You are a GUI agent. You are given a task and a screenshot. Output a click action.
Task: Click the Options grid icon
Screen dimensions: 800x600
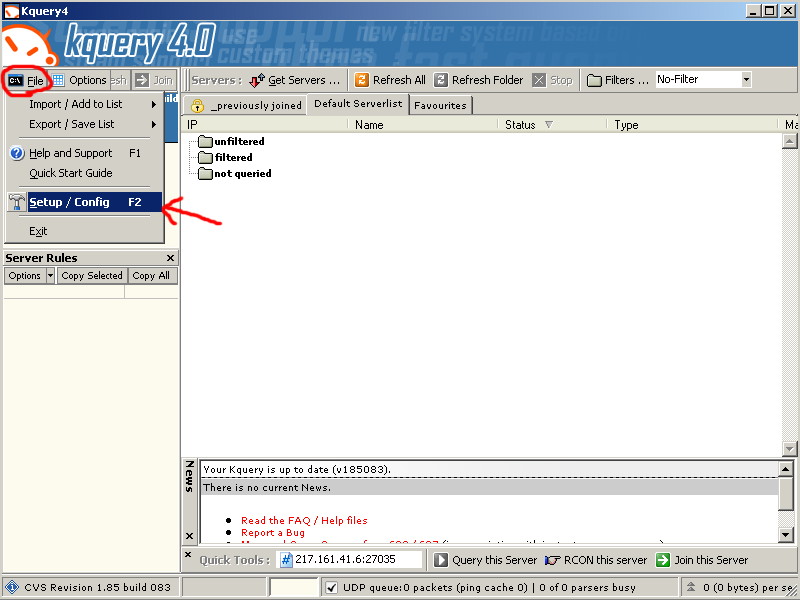[59, 80]
